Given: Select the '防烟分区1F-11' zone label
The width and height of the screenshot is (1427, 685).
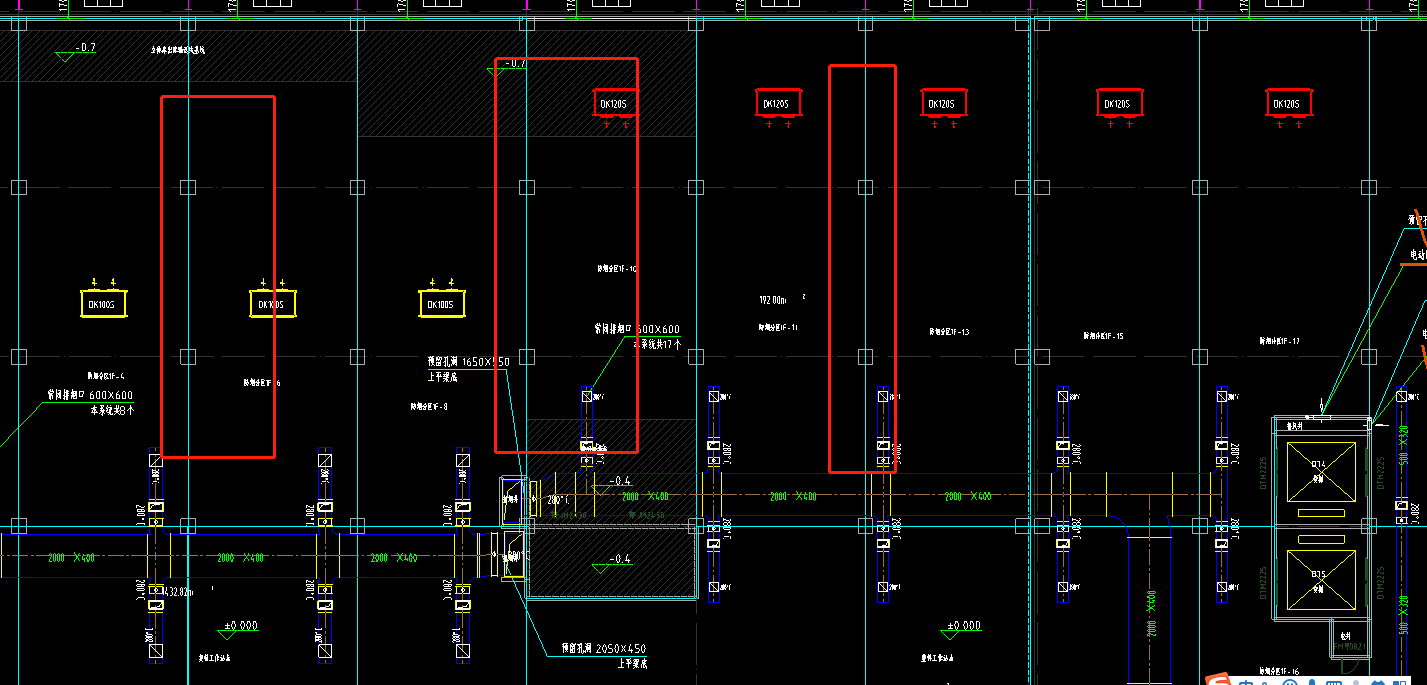Looking at the screenshot, I should point(778,327).
